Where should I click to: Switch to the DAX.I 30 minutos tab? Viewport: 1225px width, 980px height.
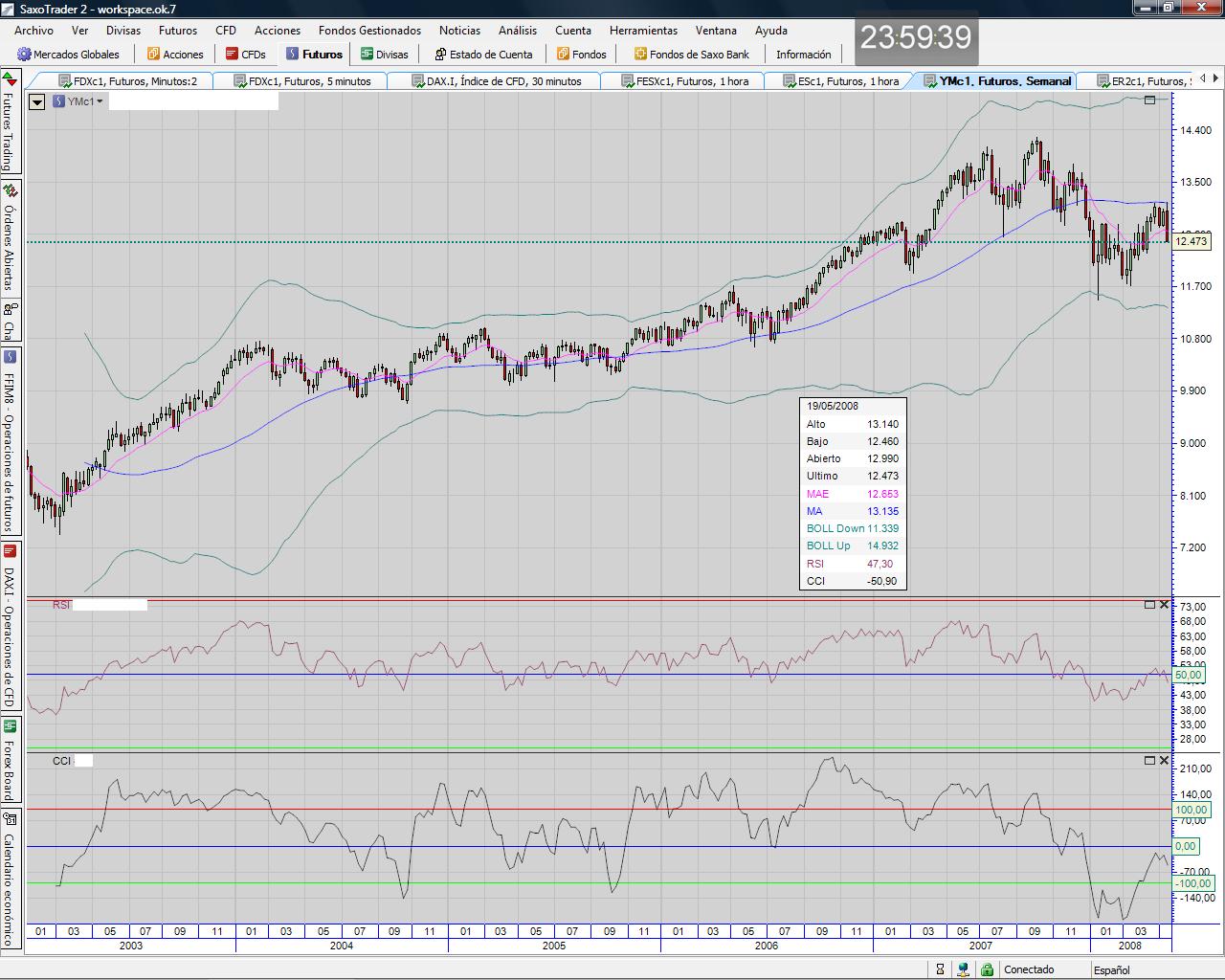coord(496,81)
